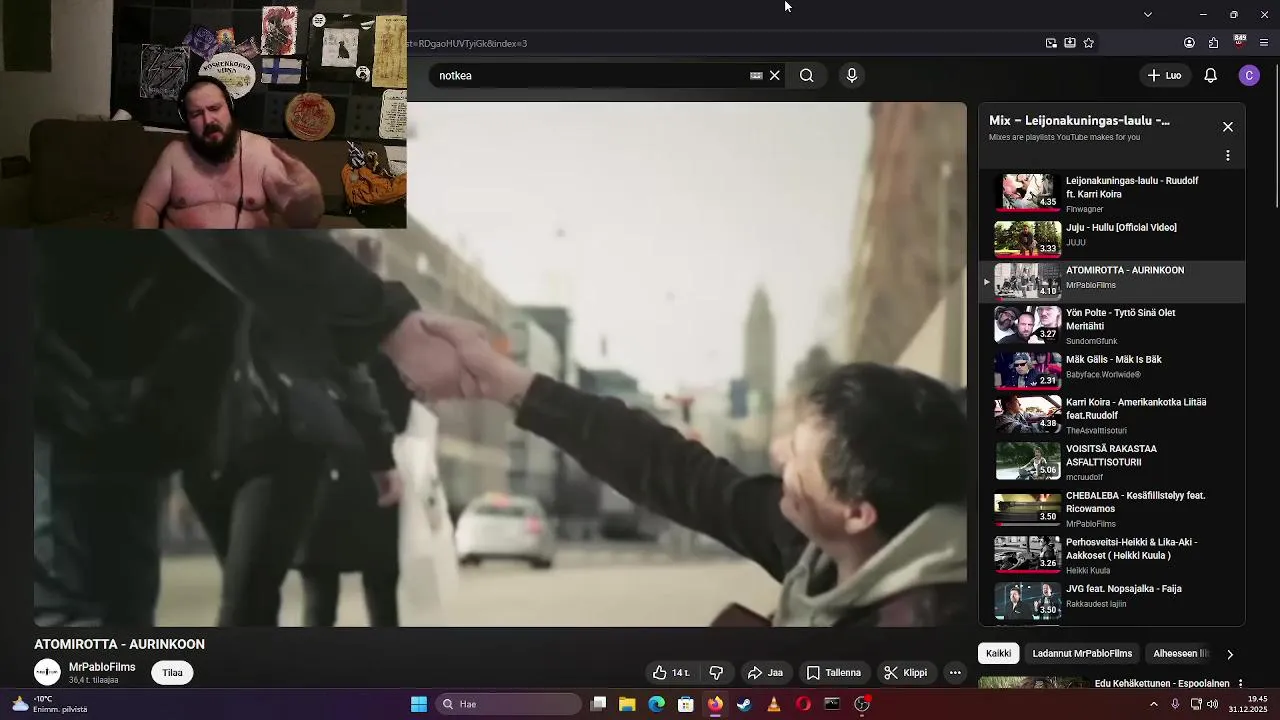The width and height of the screenshot is (1280, 720).
Task: Expand the list-all-tabs chevron
Action: tap(1148, 14)
